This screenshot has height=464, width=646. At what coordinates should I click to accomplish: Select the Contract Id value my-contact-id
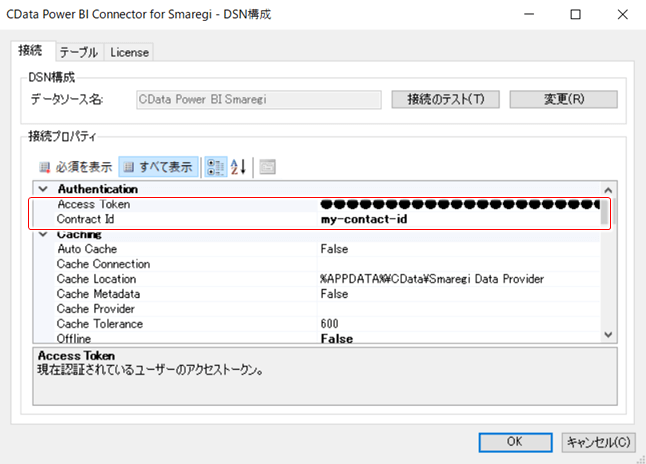(364, 219)
